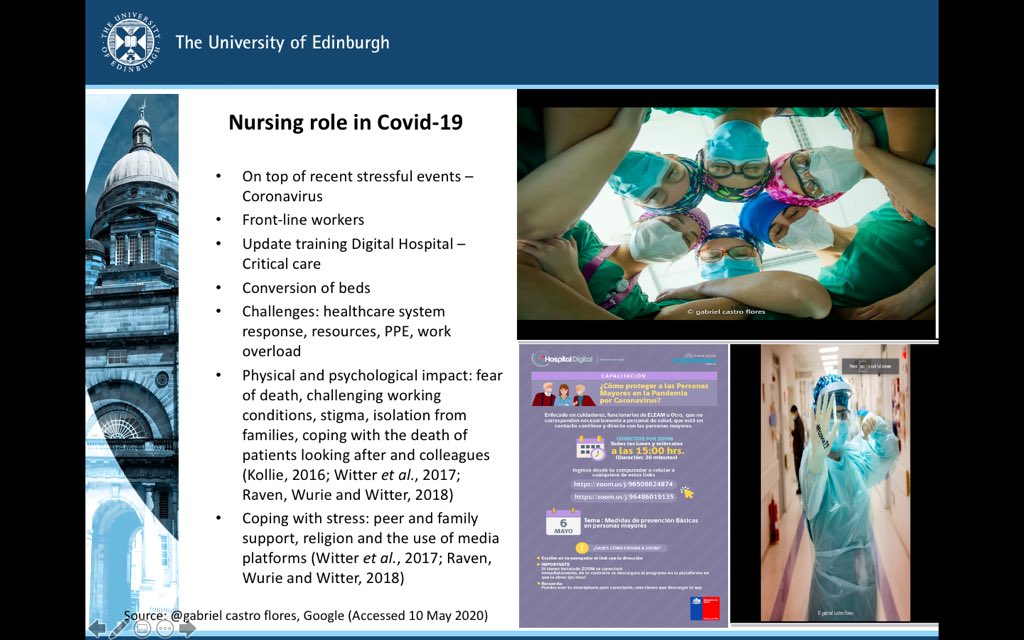Click the 'CAPACITACIÓN' banner on flyer
Image resolution: width=1024 pixels, height=640 pixels.
click(624, 376)
